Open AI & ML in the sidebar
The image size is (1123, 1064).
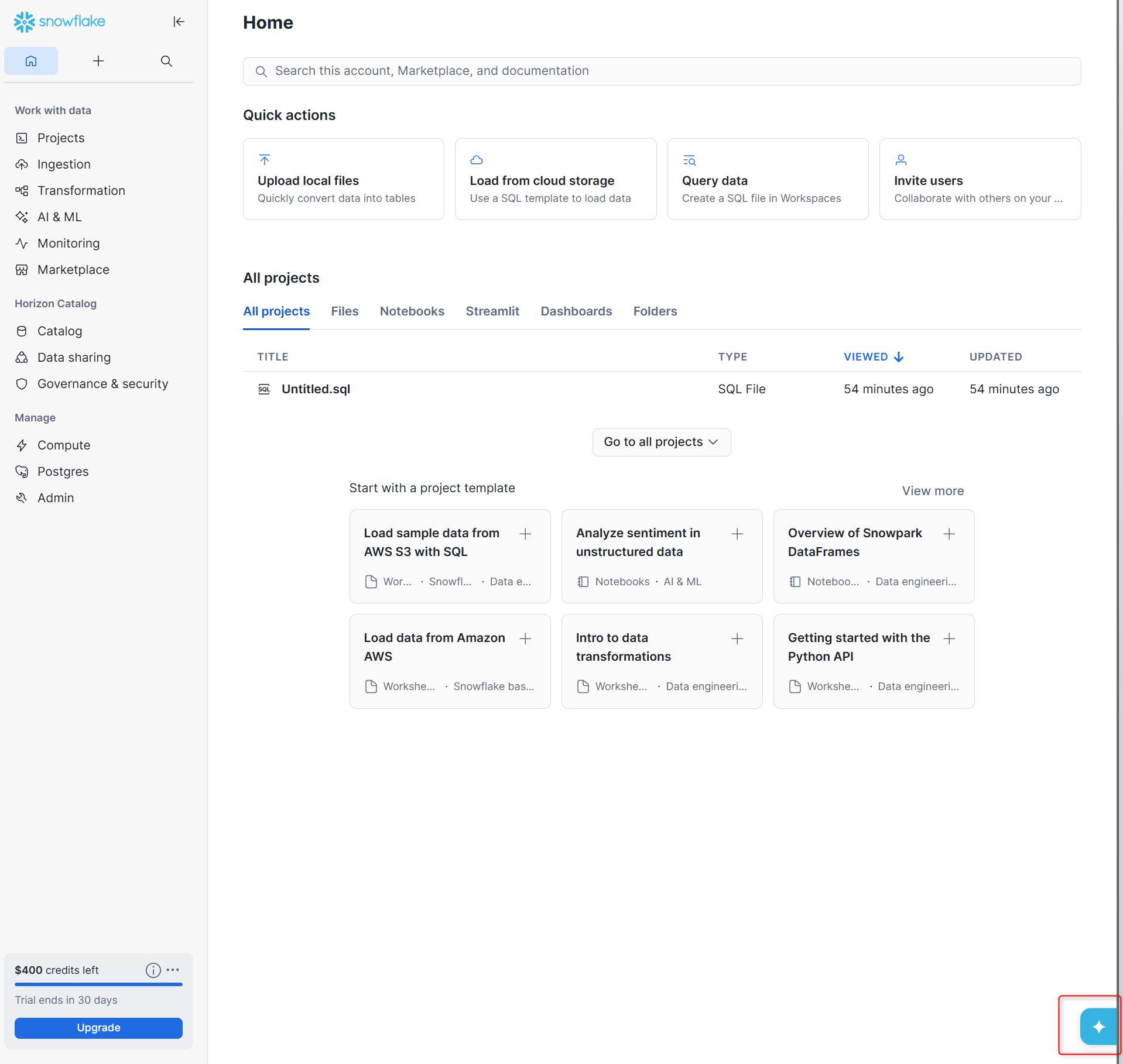point(59,217)
